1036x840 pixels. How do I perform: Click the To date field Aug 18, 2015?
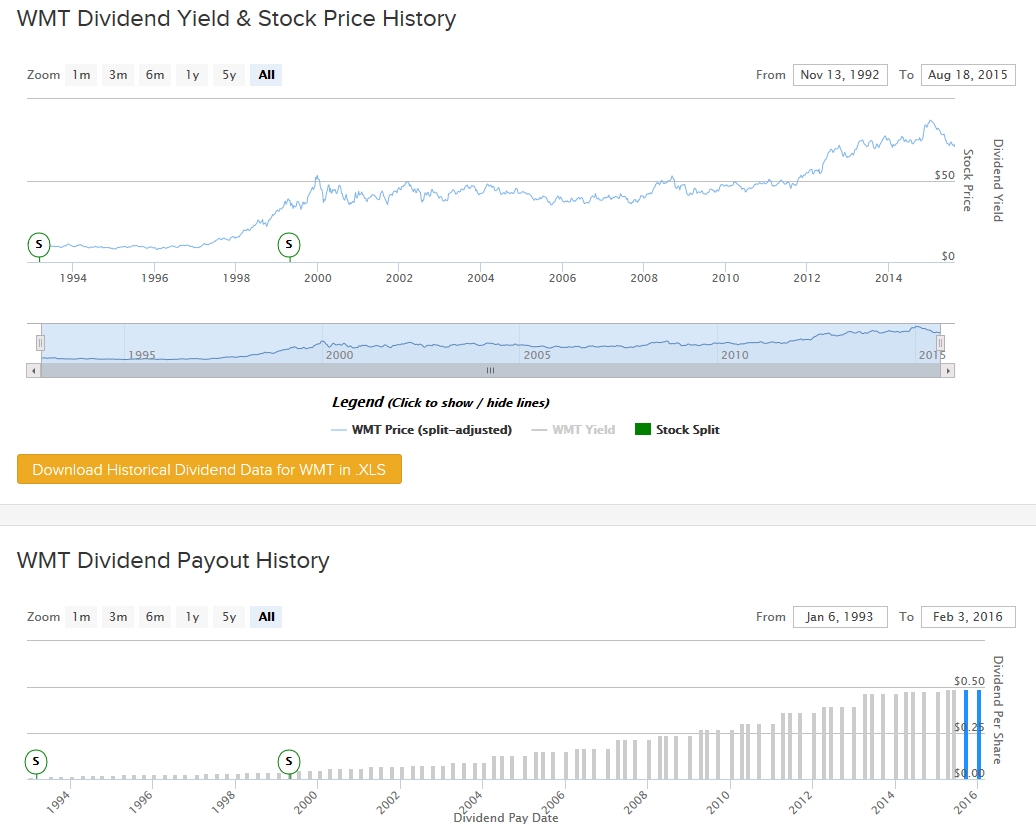968,75
